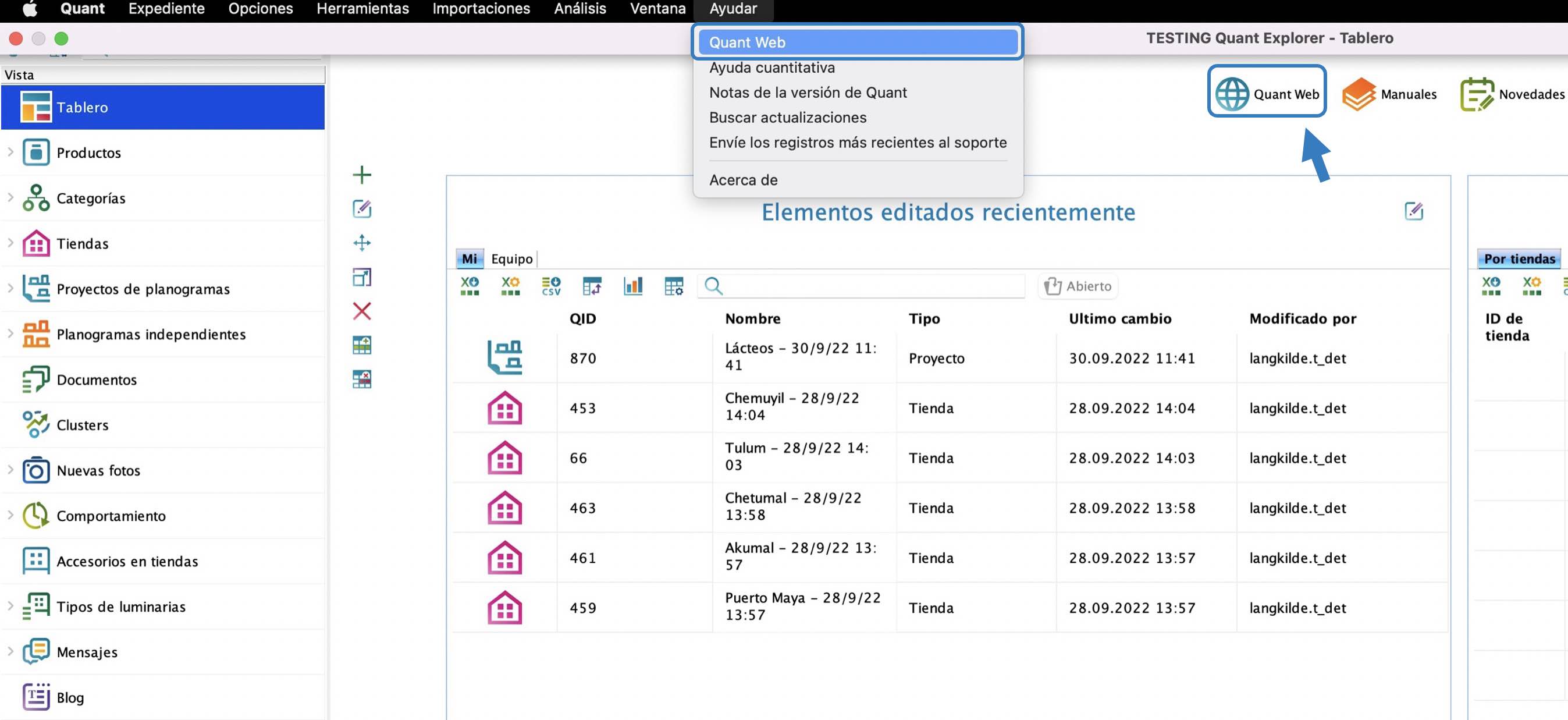
Task: Open Blog in the sidebar
Action: coord(163,697)
